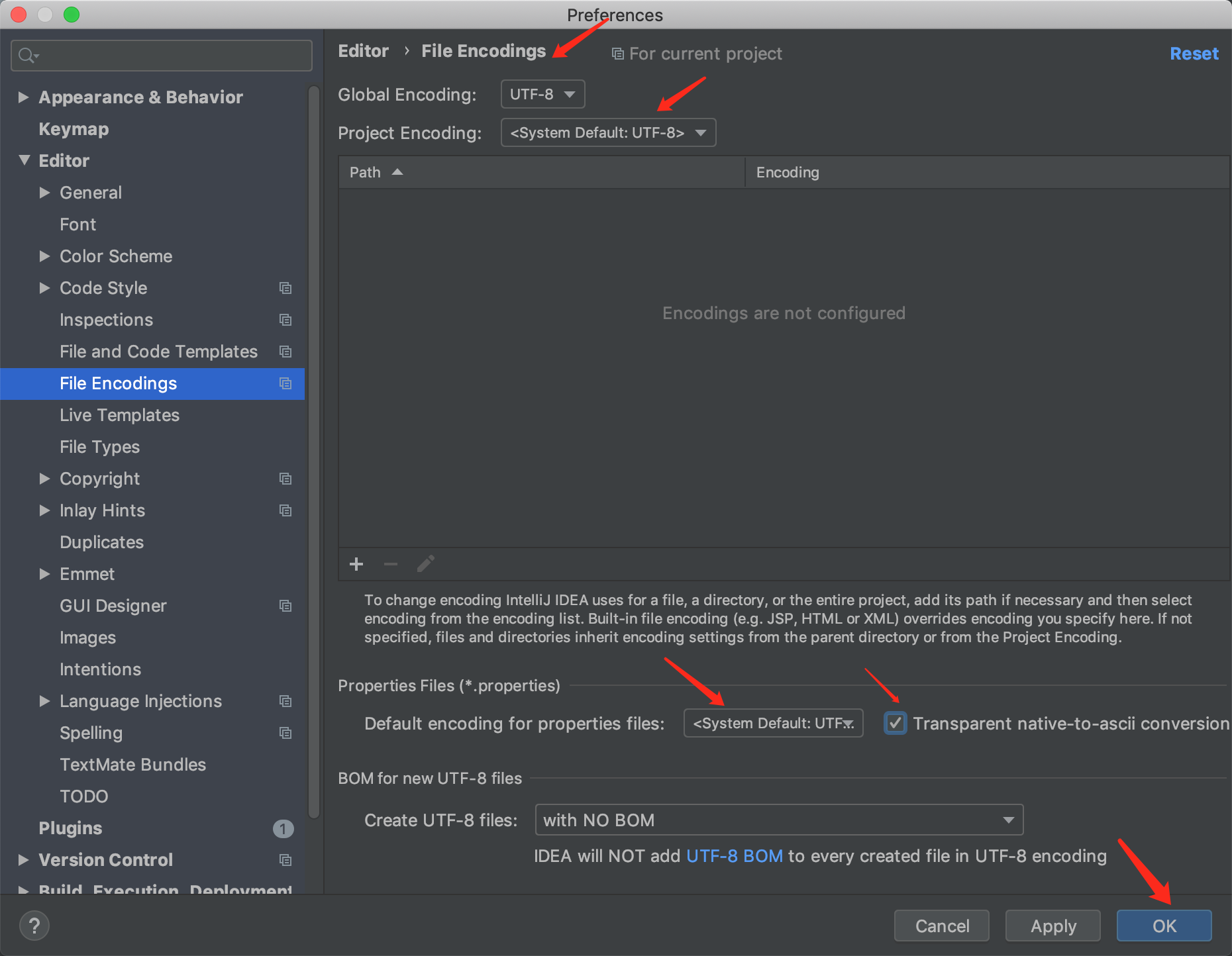Screen dimensions: 1232x956
Task: Click the copy settings icon beside Code Style
Action: point(285,288)
